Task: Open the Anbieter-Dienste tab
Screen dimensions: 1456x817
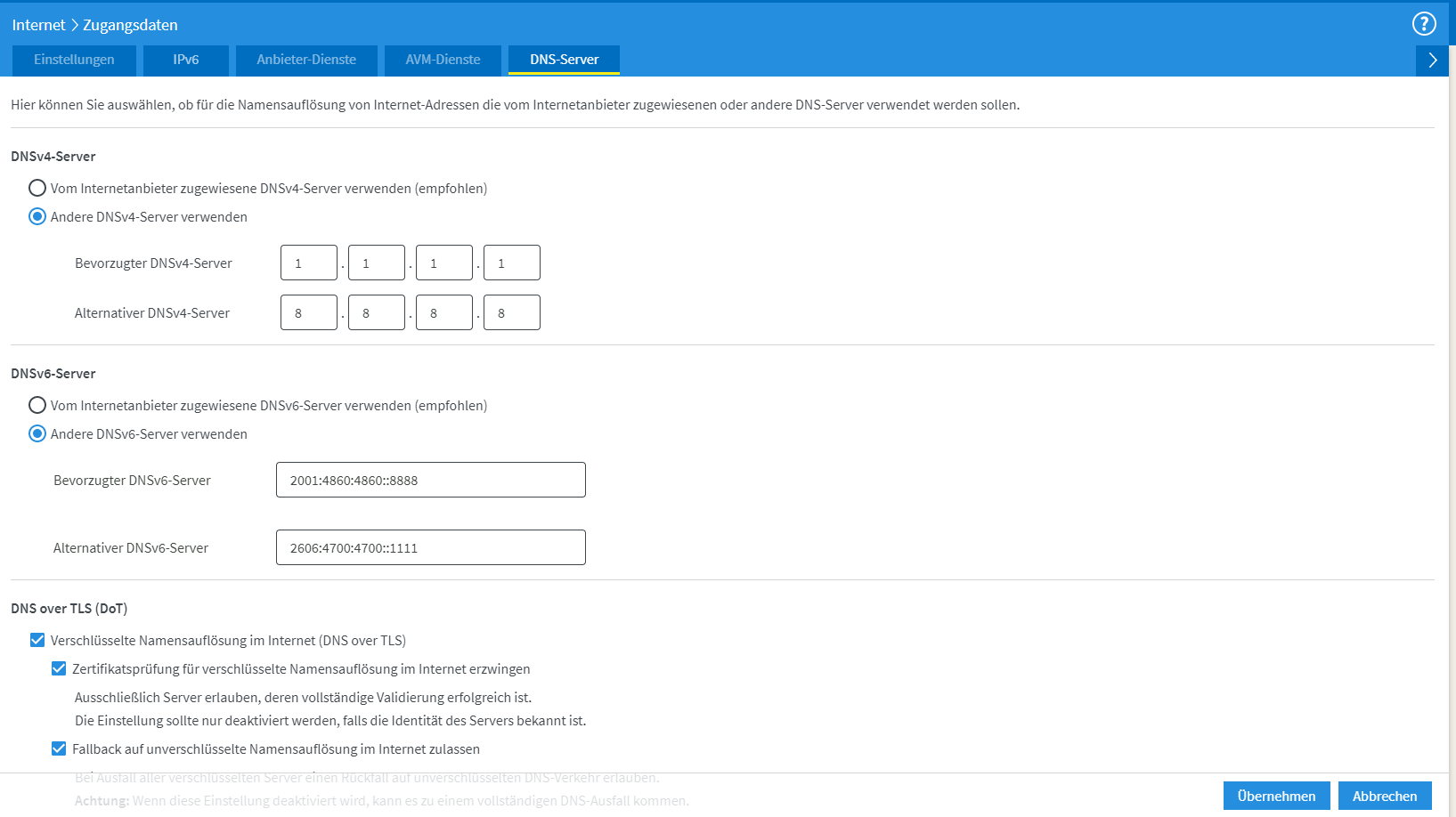Action: tap(306, 60)
